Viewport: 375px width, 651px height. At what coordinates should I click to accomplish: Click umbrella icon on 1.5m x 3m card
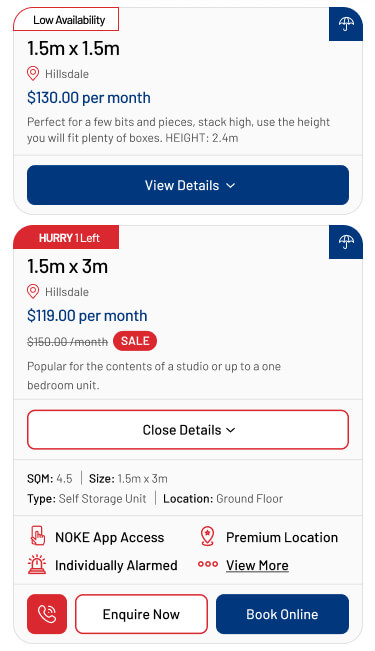click(346, 242)
